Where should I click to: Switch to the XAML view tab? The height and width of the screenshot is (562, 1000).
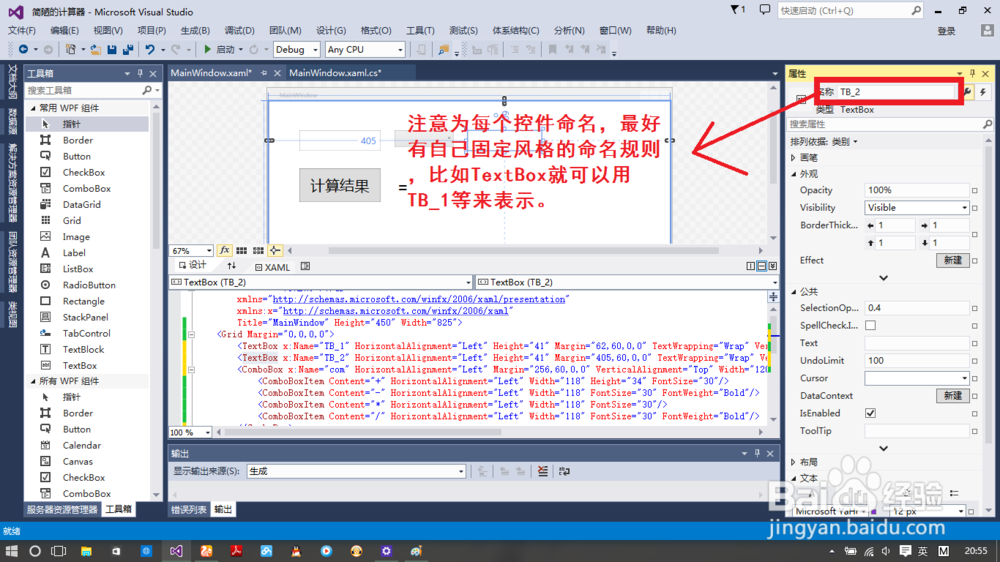pyautogui.click(x=272, y=267)
